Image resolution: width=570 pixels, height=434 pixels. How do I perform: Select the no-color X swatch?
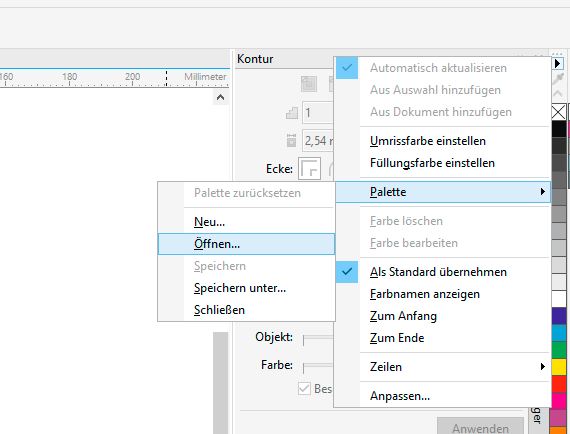pos(559,112)
